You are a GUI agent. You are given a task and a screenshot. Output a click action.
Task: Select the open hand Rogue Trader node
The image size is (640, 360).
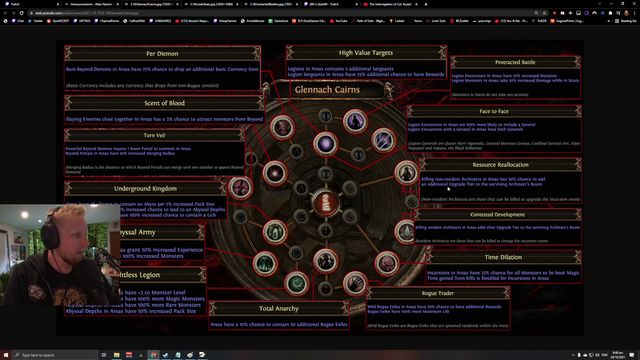pos(355,282)
